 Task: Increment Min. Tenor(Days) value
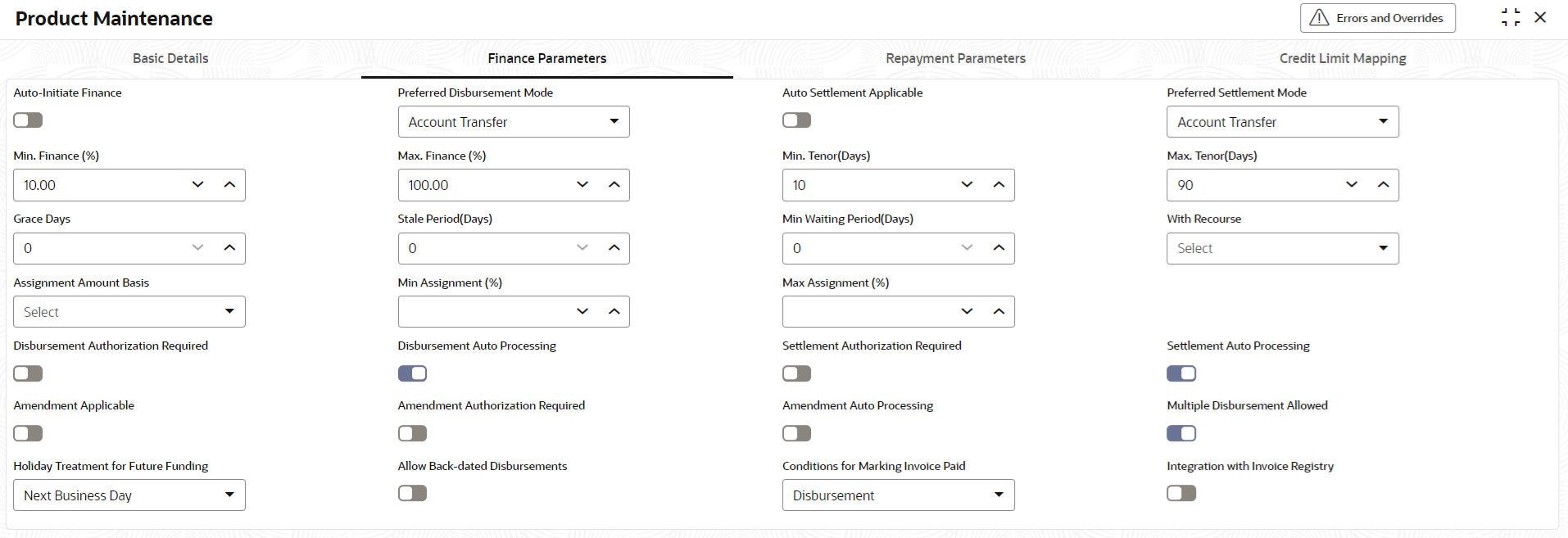tap(999, 185)
